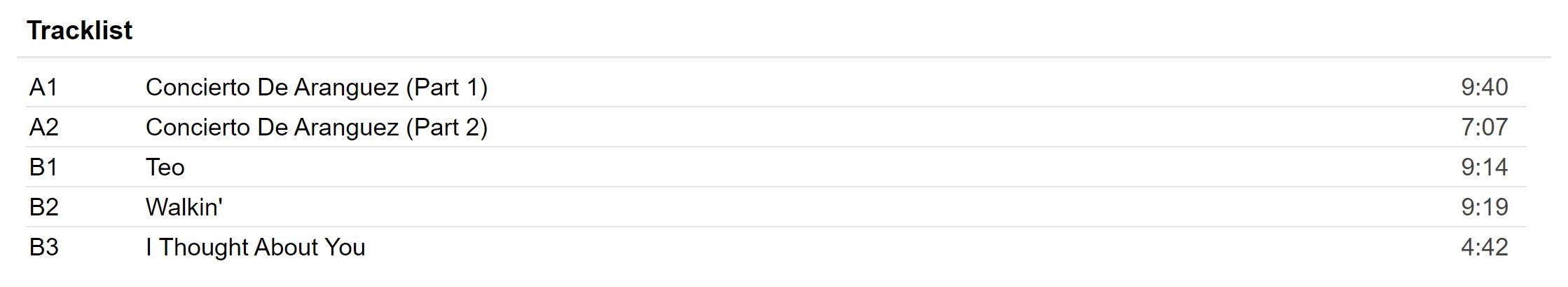
Task: Open the Walkin' track title
Action: pyautogui.click(x=184, y=207)
